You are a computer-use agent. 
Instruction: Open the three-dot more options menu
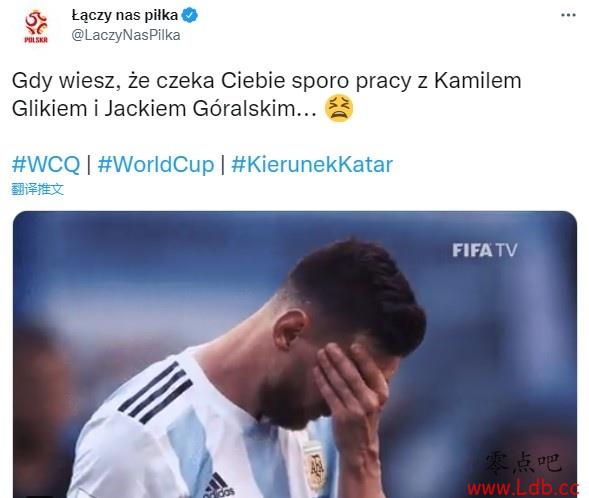[568, 15]
